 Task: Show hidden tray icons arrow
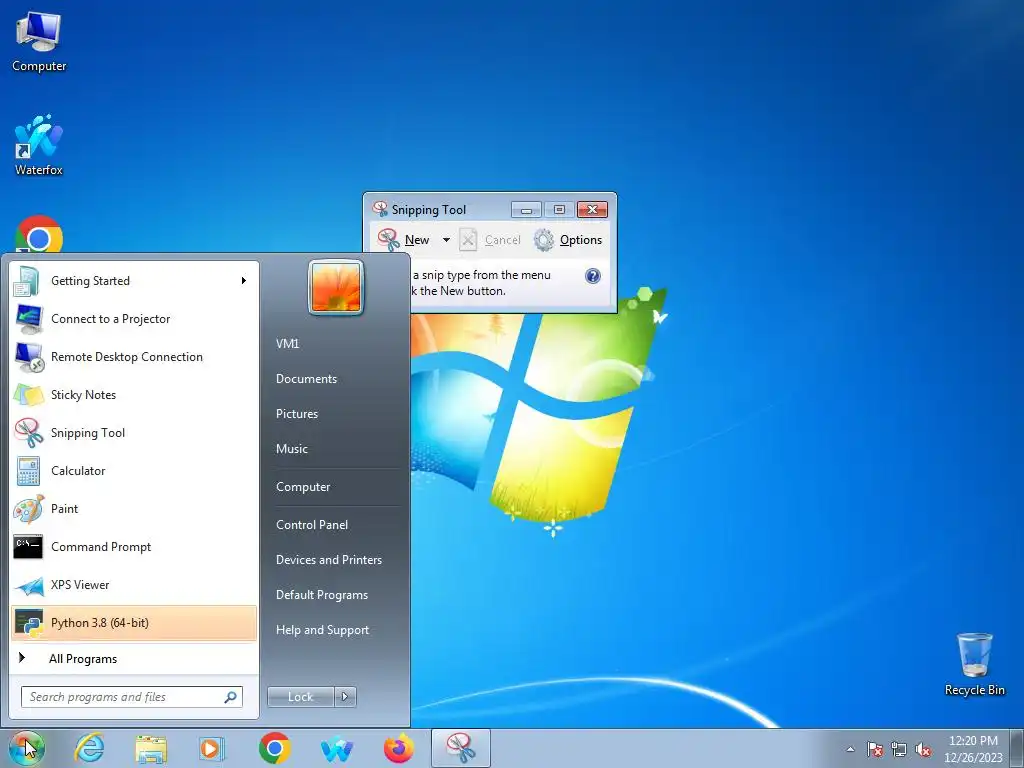850,749
